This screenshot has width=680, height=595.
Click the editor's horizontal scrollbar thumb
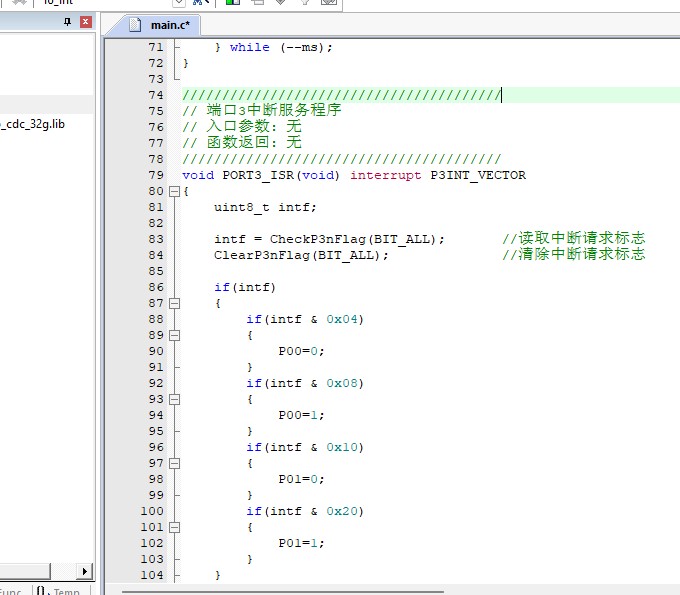283,591
